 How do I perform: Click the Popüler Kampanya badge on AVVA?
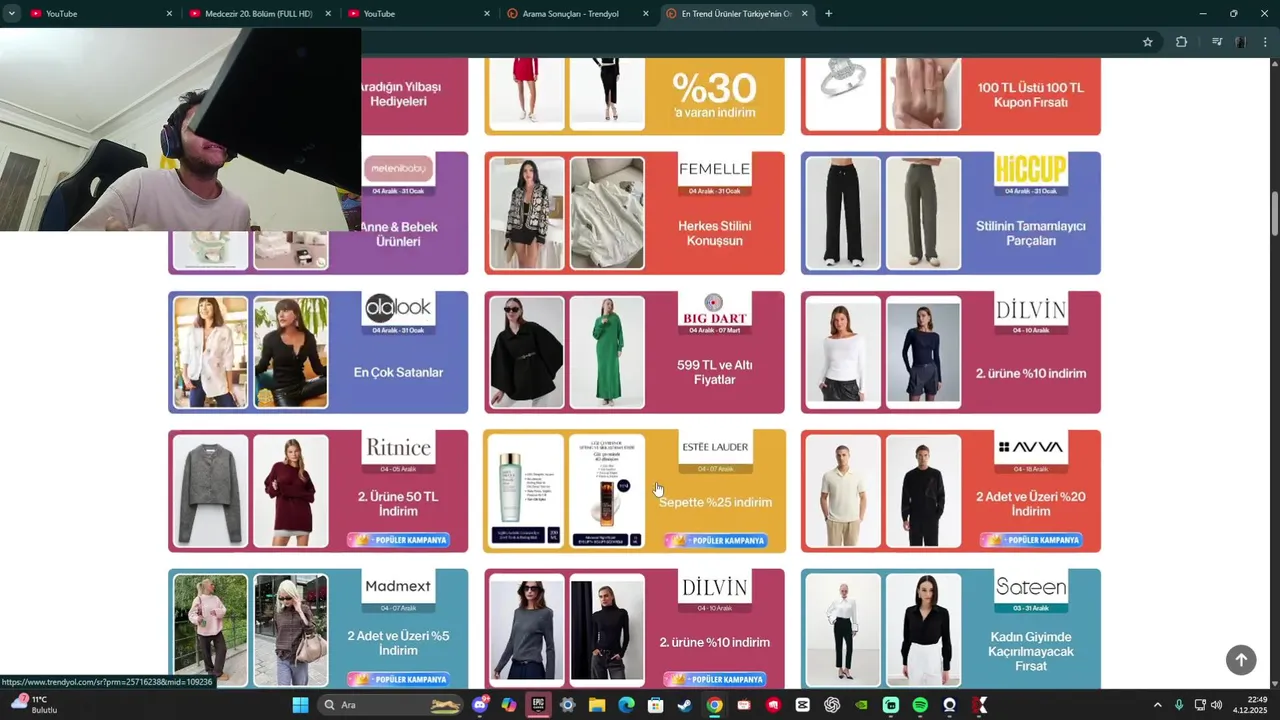point(1031,540)
